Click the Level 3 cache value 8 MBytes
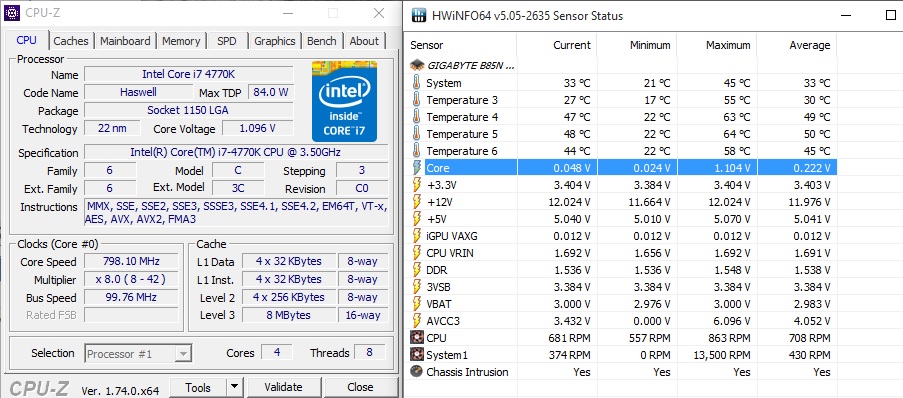This screenshot has height=398, width=903. click(289, 315)
